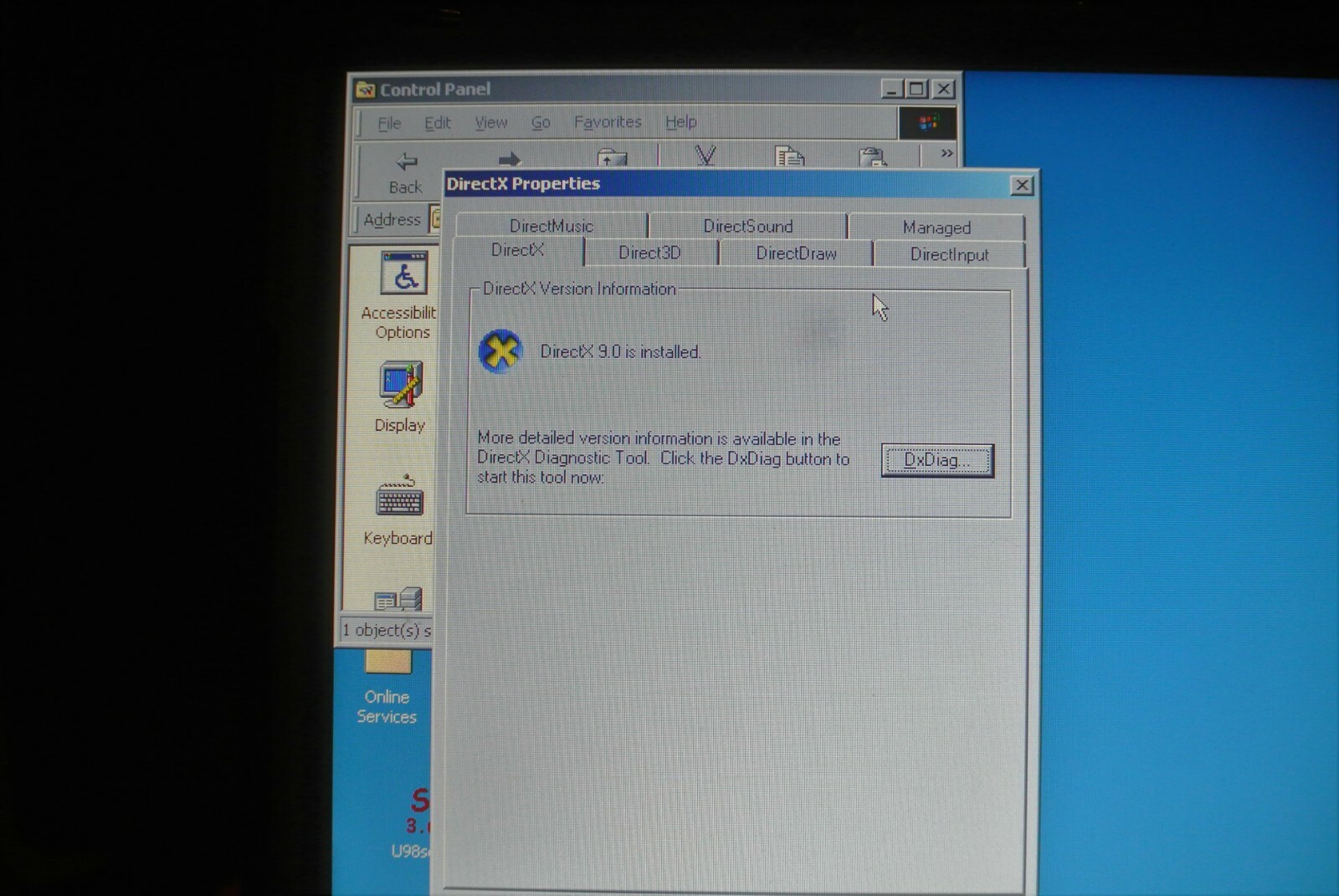Switch to the DirectSound tab
The height and width of the screenshot is (896, 1339).
point(748,226)
